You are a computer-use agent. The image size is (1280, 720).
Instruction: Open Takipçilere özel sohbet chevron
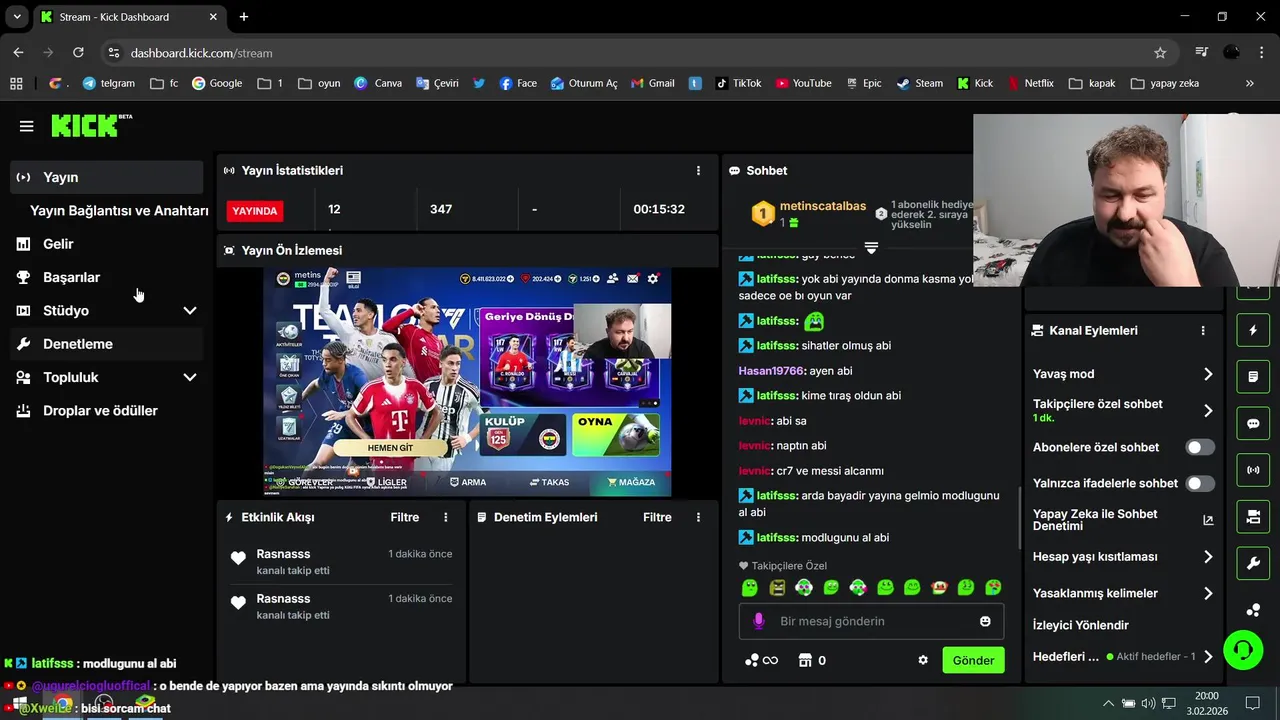tap(1208, 410)
